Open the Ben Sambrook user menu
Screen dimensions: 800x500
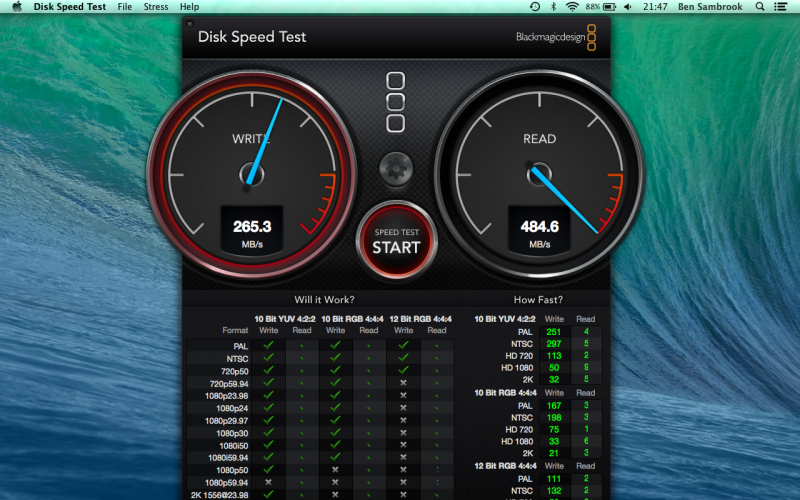coord(710,7)
